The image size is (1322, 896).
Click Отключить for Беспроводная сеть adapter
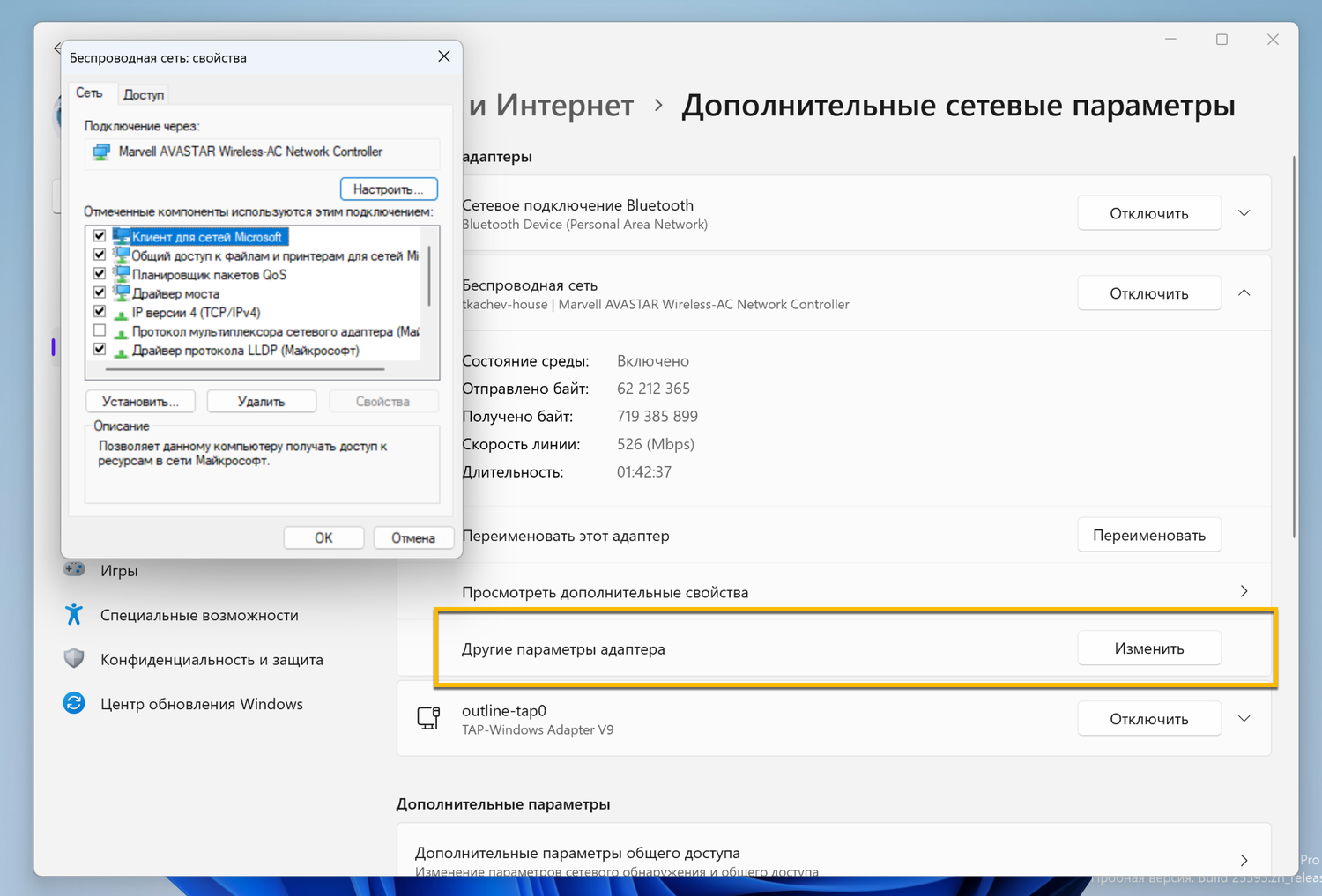pyautogui.click(x=1149, y=293)
